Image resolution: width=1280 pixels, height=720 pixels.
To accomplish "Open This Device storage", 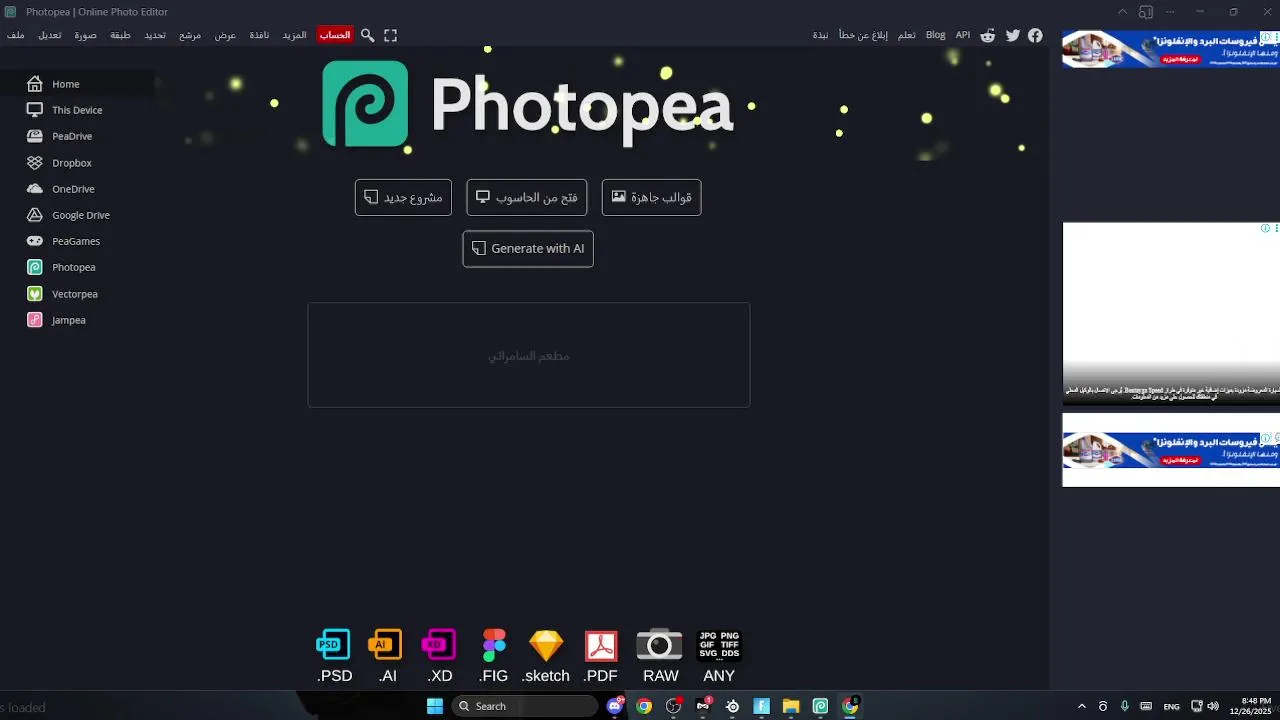I will click(x=78, y=110).
